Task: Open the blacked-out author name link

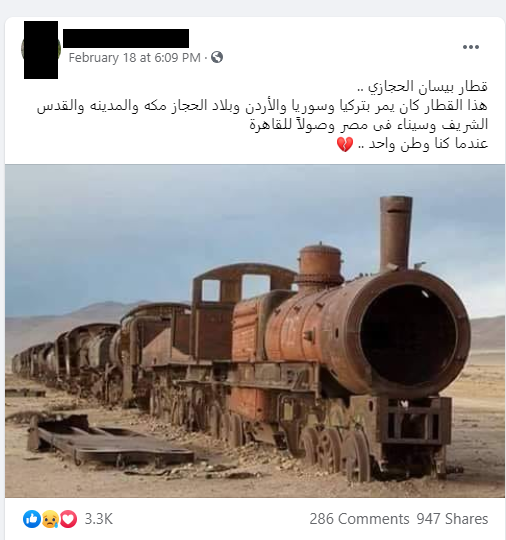Action: [126, 38]
